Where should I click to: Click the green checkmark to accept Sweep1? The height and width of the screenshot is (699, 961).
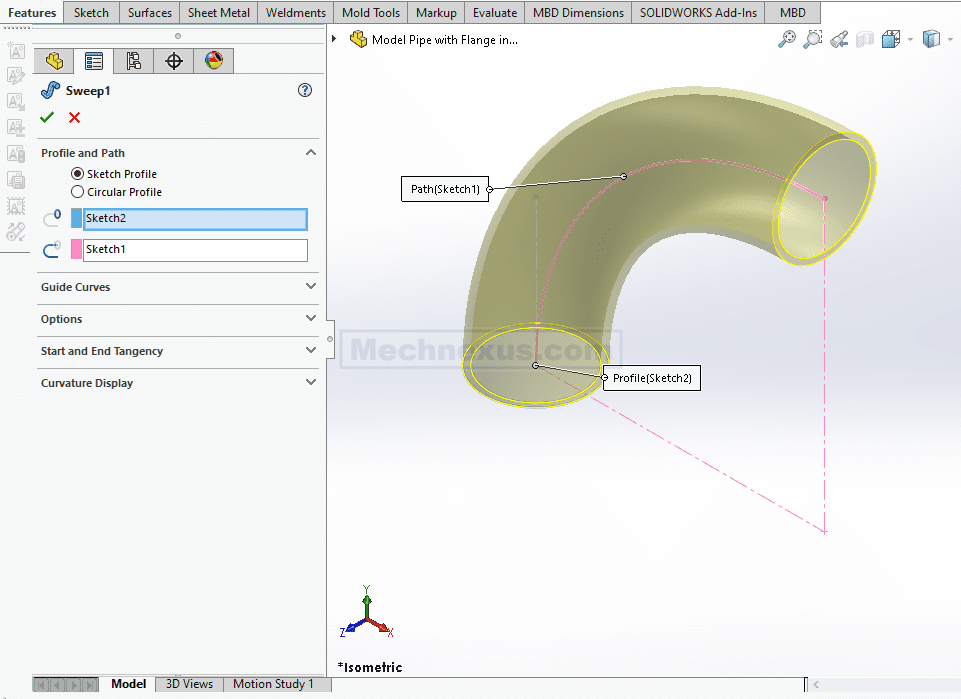pyautogui.click(x=46, y=118)
